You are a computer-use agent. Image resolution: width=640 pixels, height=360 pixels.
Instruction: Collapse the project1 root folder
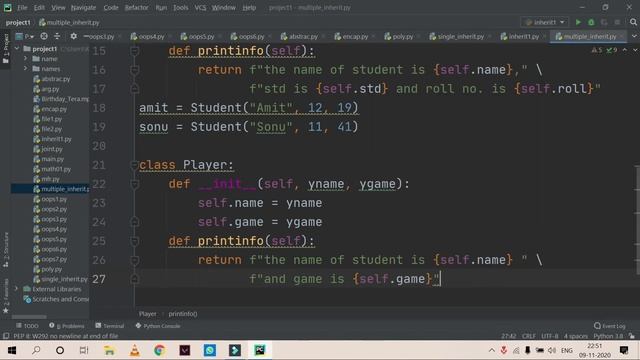tap(17, 49)
